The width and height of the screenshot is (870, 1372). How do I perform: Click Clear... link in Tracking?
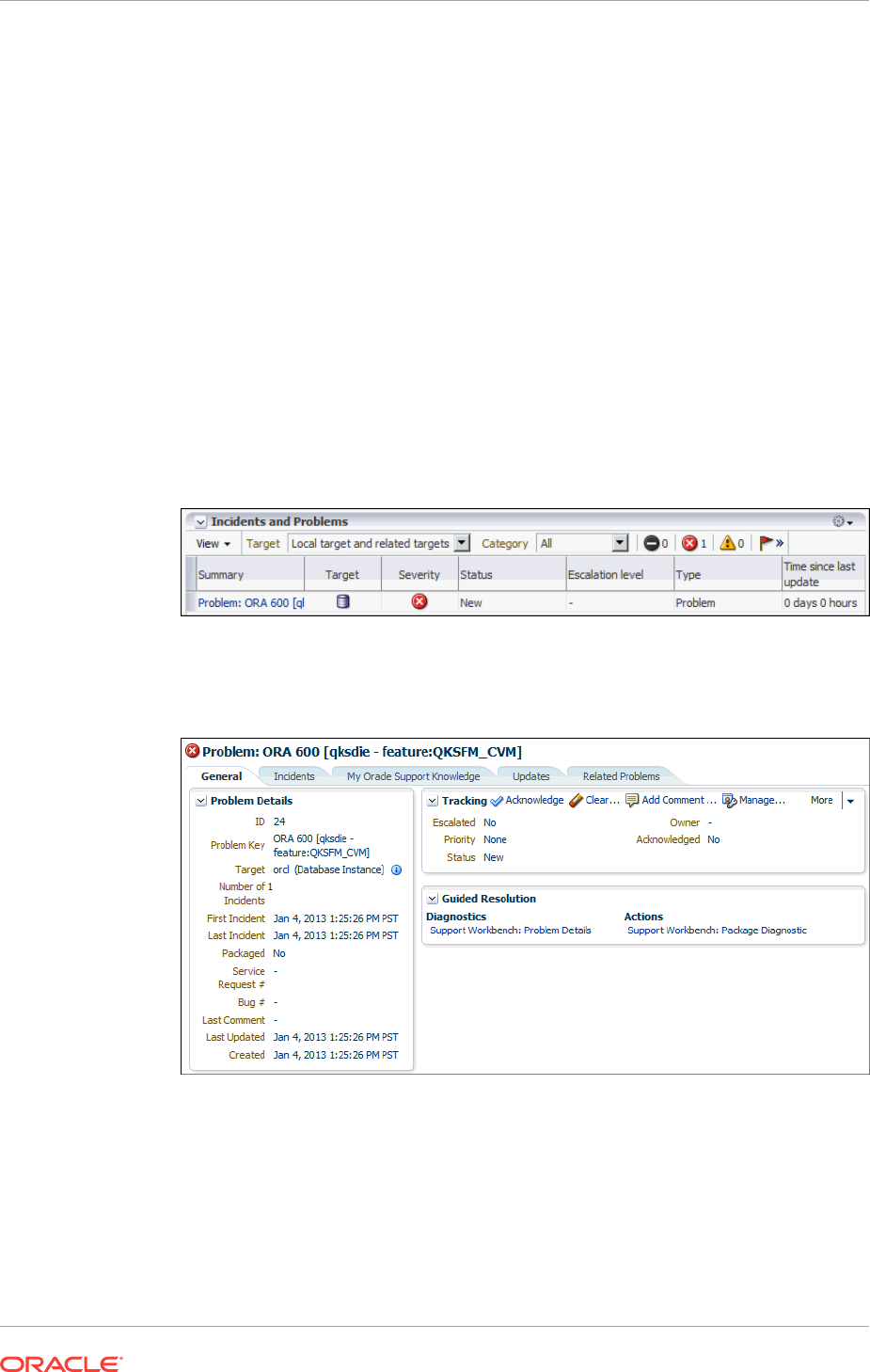coord(603,800)
